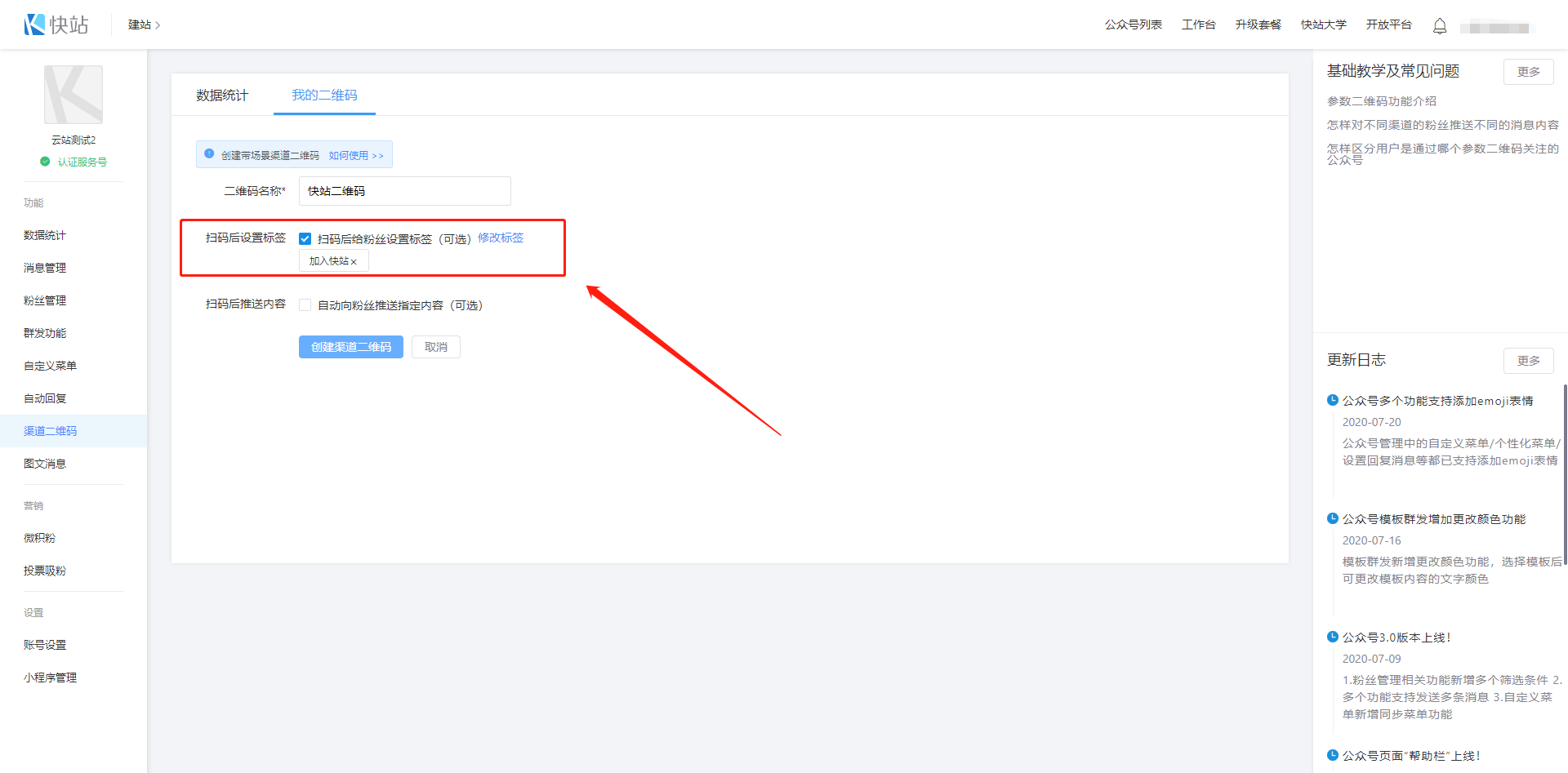Switch to the 数据统计 tab

point(222,96)
